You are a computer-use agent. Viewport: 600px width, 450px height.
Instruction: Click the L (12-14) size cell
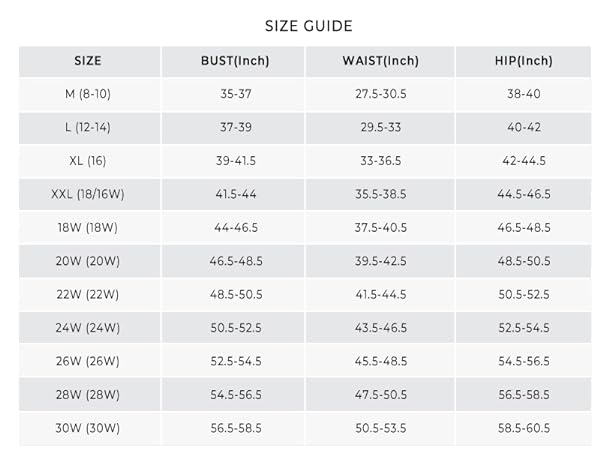point(88,127)
